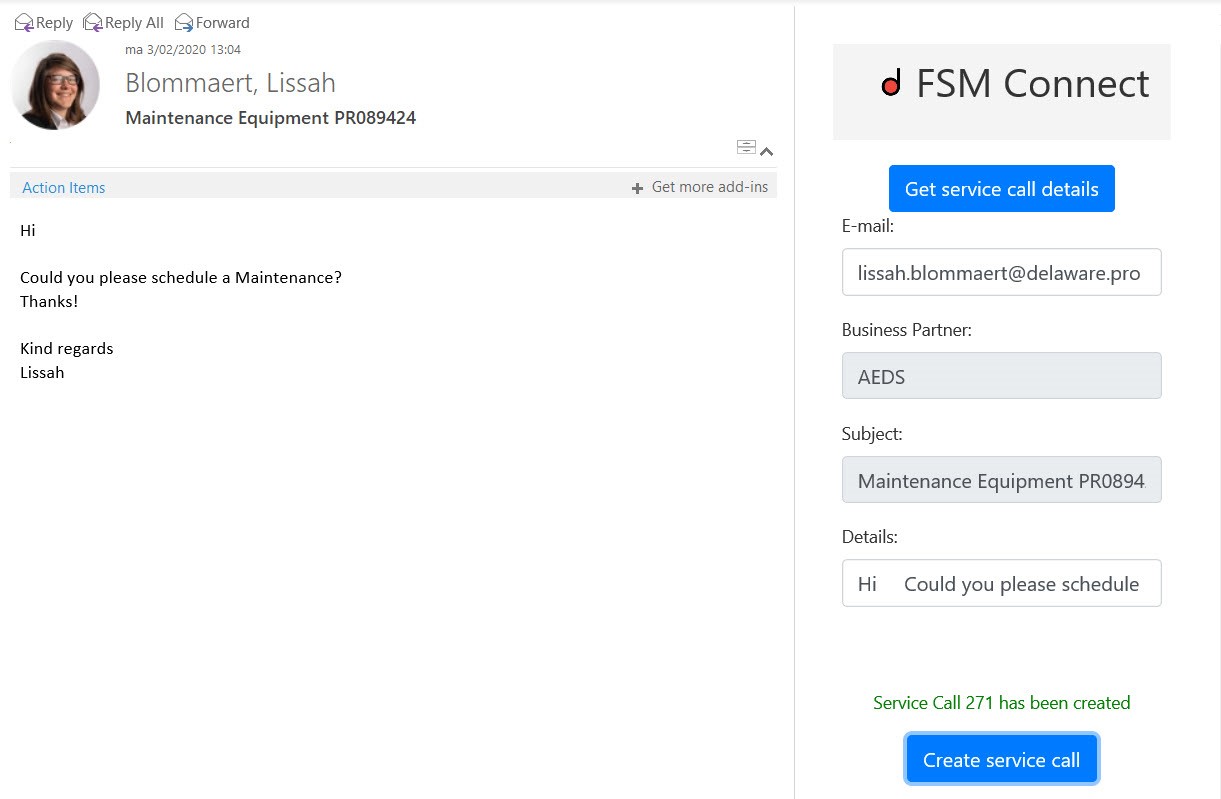Click the archive drawer icon in header
Viewport: 1221px width, 799px height.
point(746,148)
